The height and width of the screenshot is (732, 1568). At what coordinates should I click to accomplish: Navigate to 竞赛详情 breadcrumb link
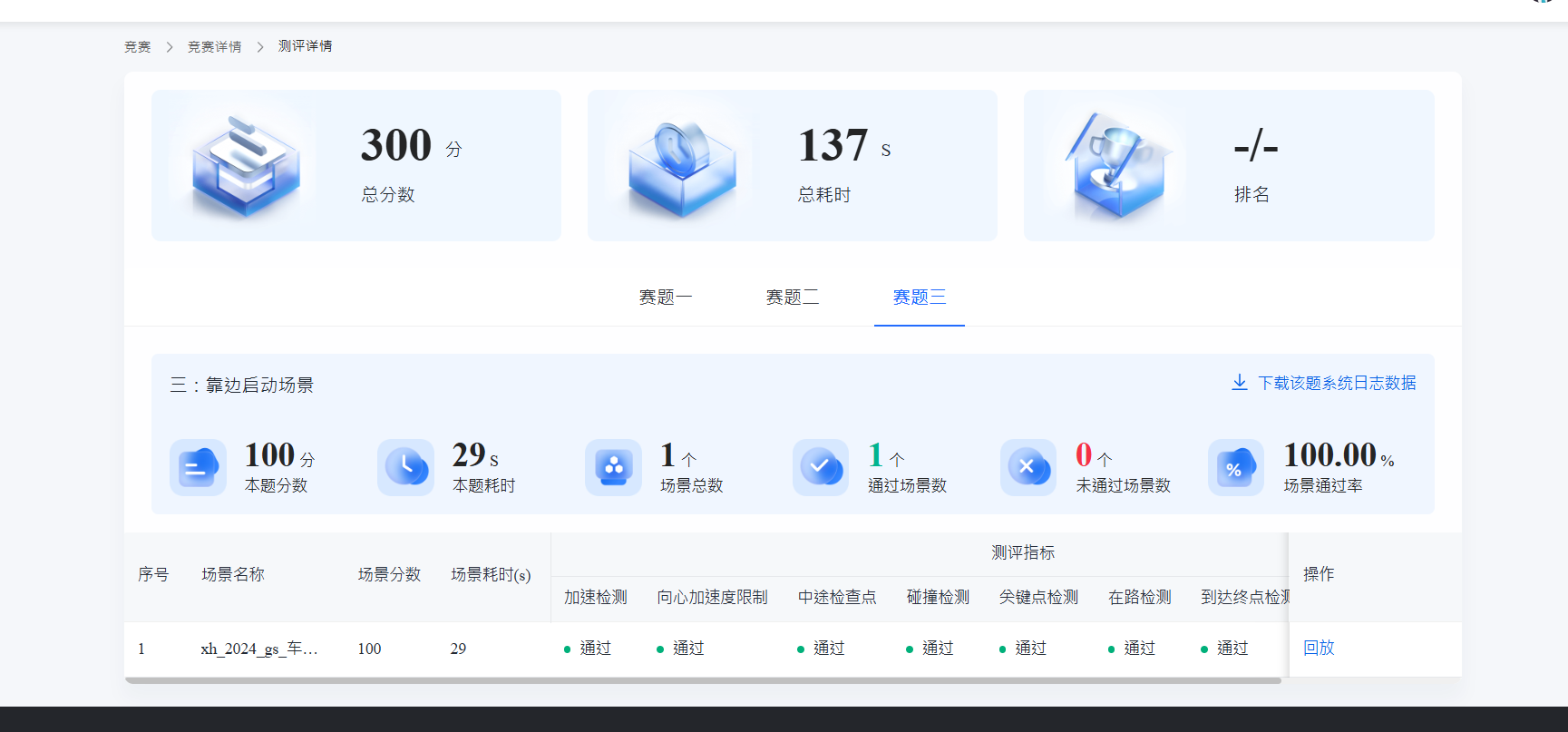tap(214, 46)
